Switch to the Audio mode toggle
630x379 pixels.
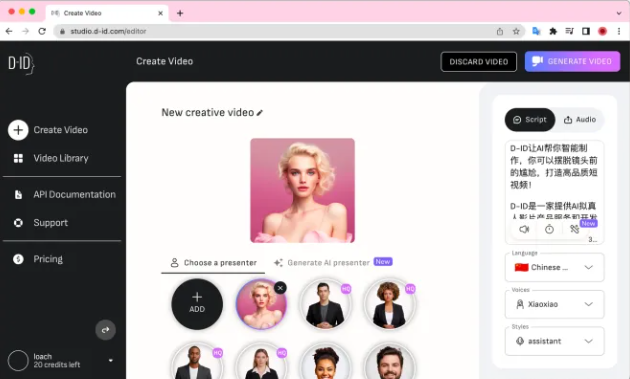(x=580, y=120)
